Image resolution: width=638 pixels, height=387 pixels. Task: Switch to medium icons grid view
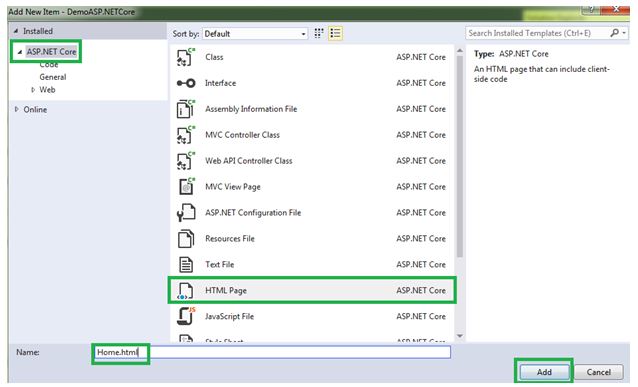(319, 33)
